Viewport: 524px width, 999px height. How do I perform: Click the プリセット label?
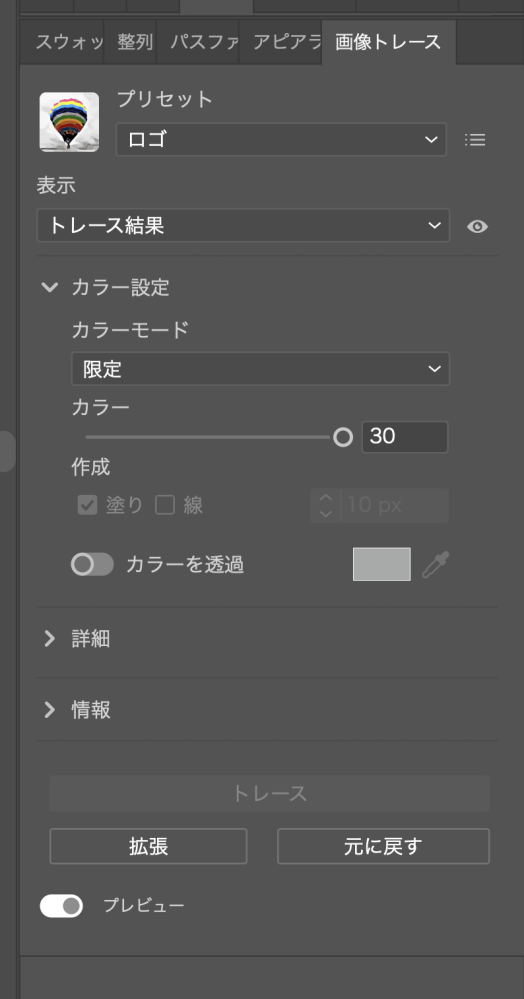(x=164, y=100)
